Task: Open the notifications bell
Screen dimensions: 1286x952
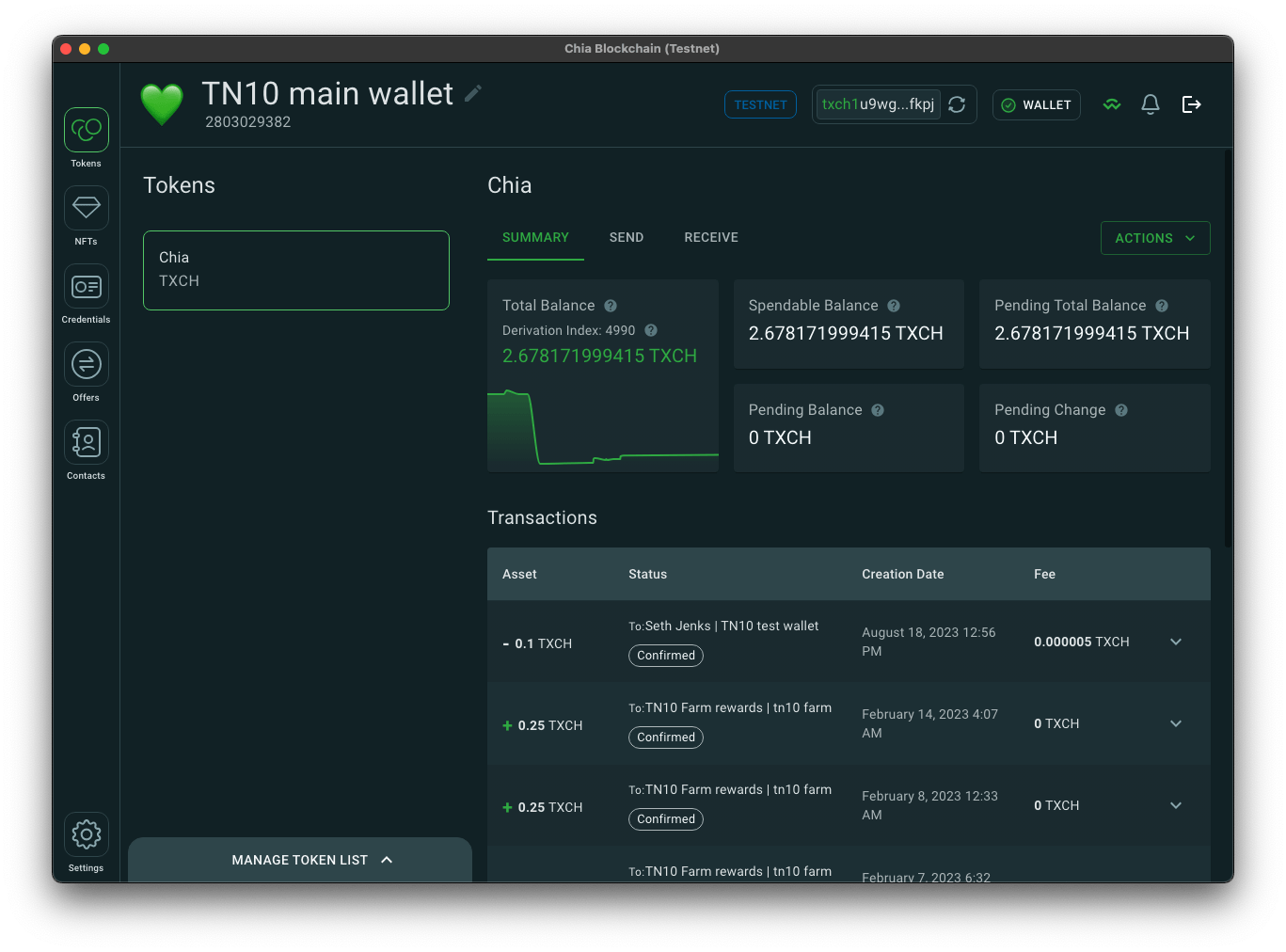Action: [1150, 104]
